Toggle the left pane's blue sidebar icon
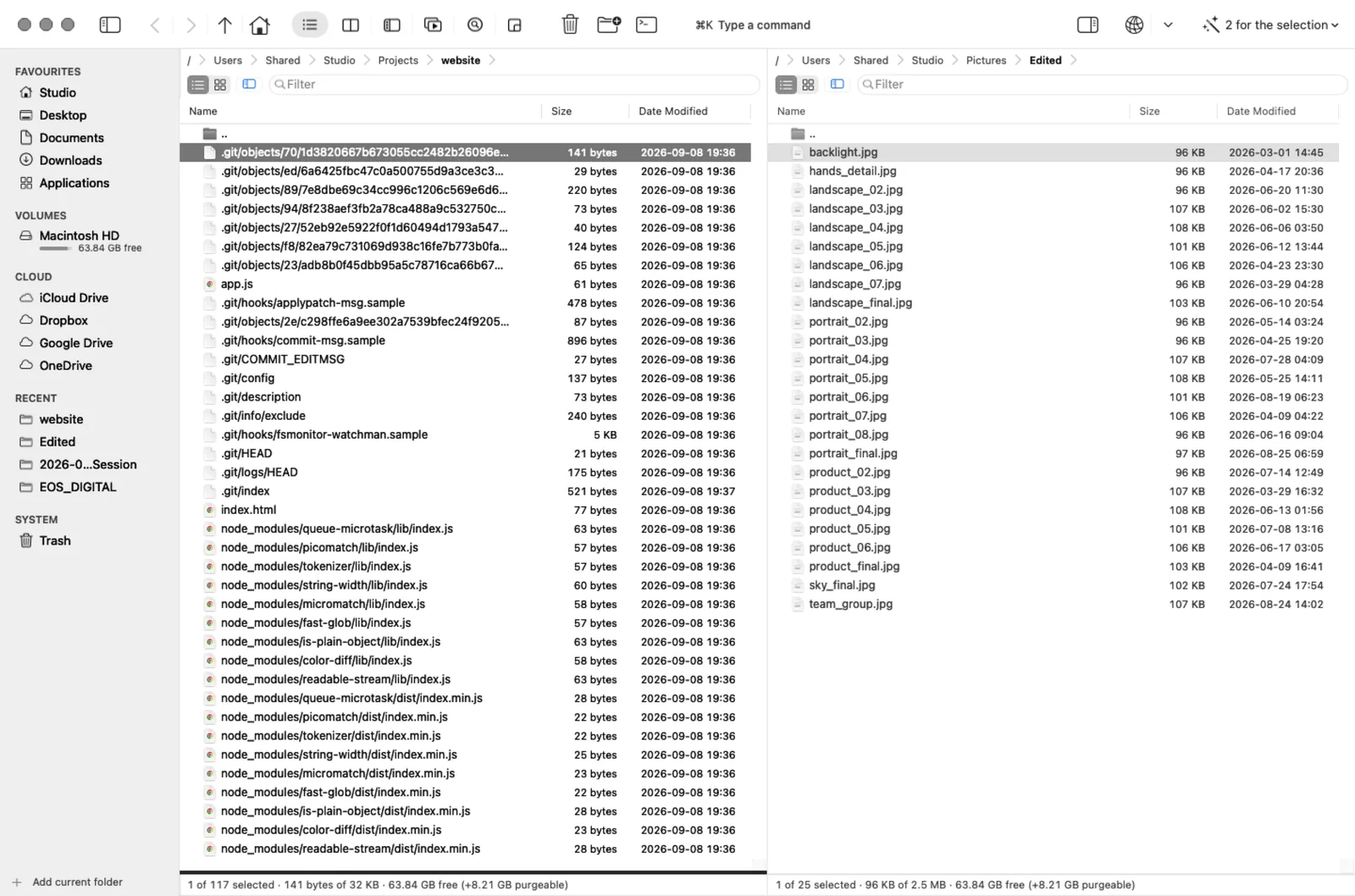Image resolution: width=1355 pixels, height=896 pixels. (x=249, y=84)
